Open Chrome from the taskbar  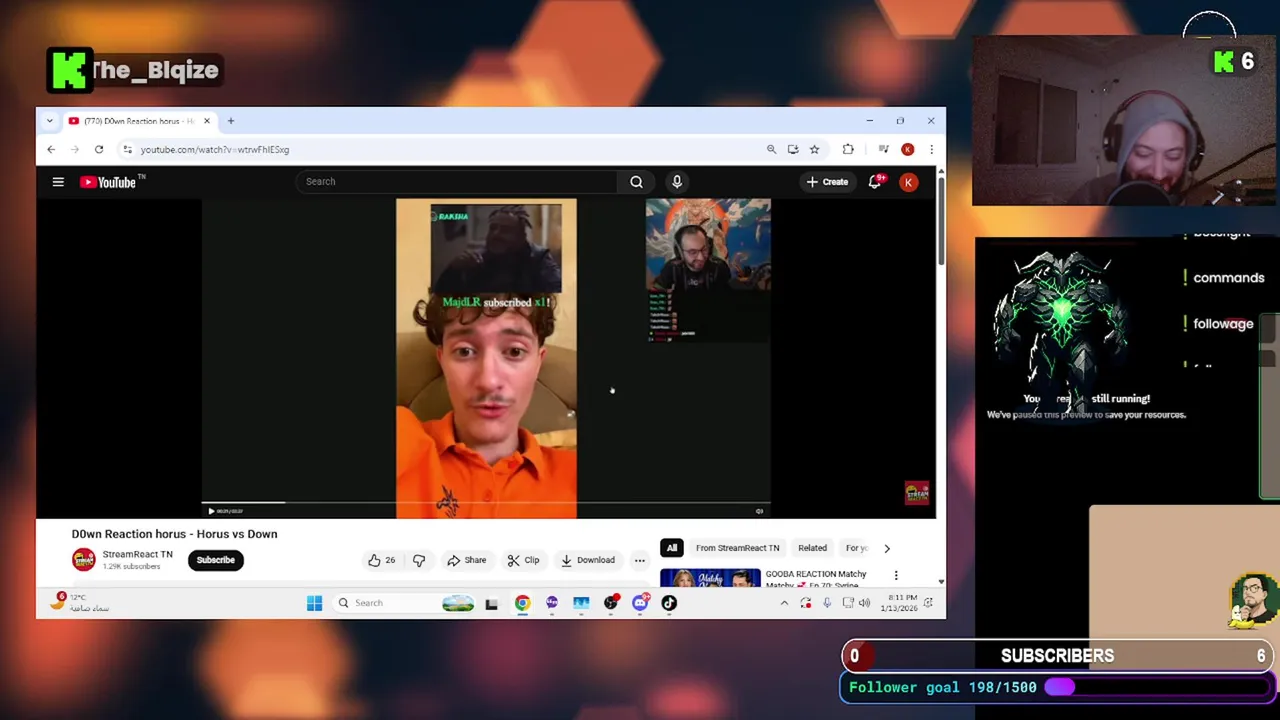(x=522, y=603)
